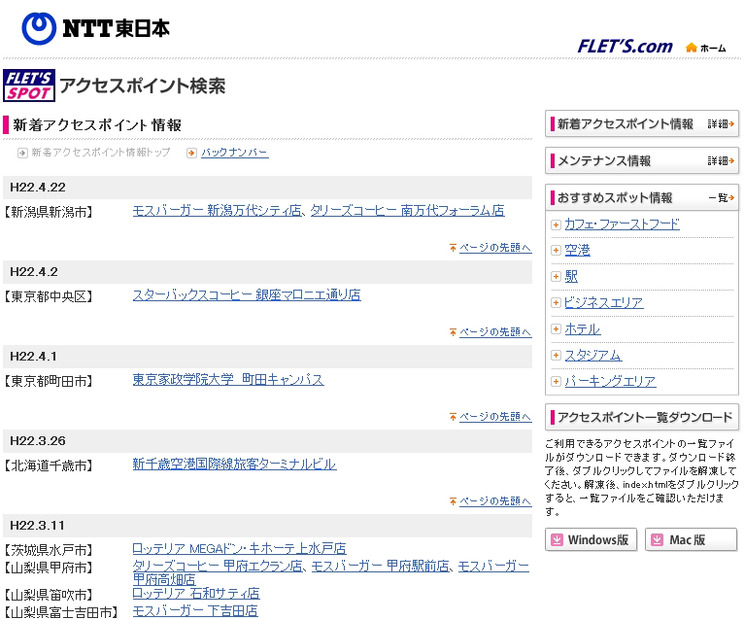Screen dimensions: 744x620
Task: Click ページの先頭へ under H22.4.2
Action: tap(495, 332)
